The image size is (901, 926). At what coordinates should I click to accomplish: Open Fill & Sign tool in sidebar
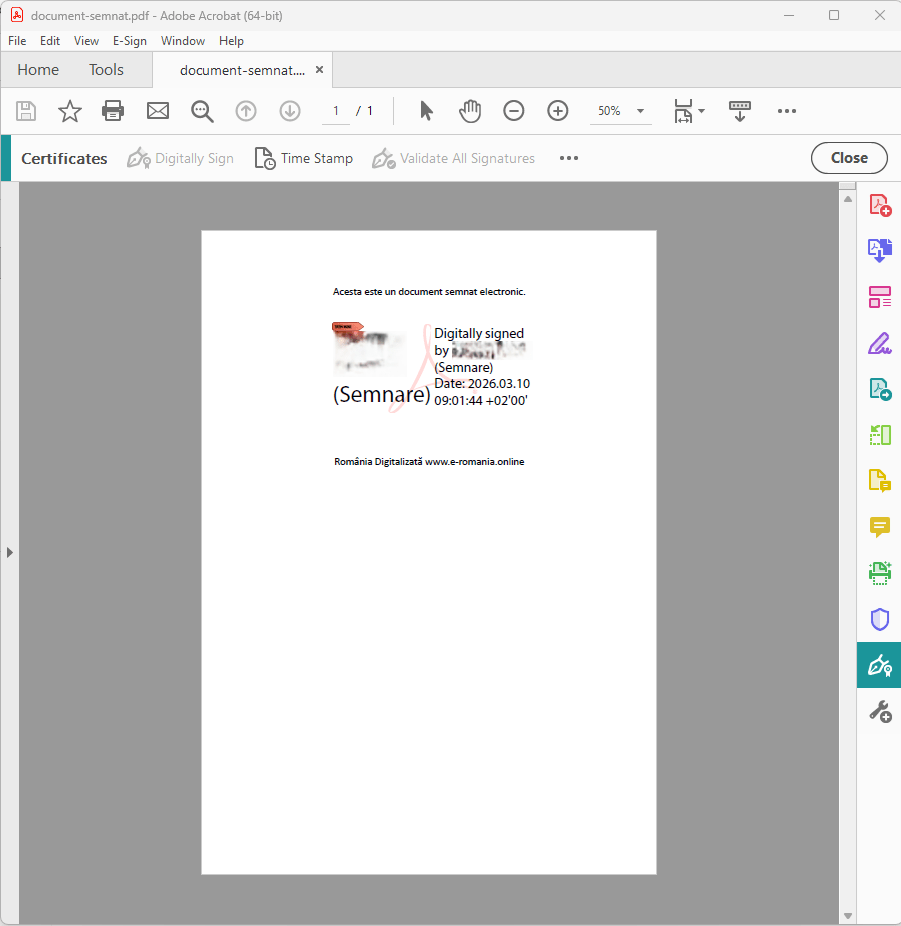(879, 343)
